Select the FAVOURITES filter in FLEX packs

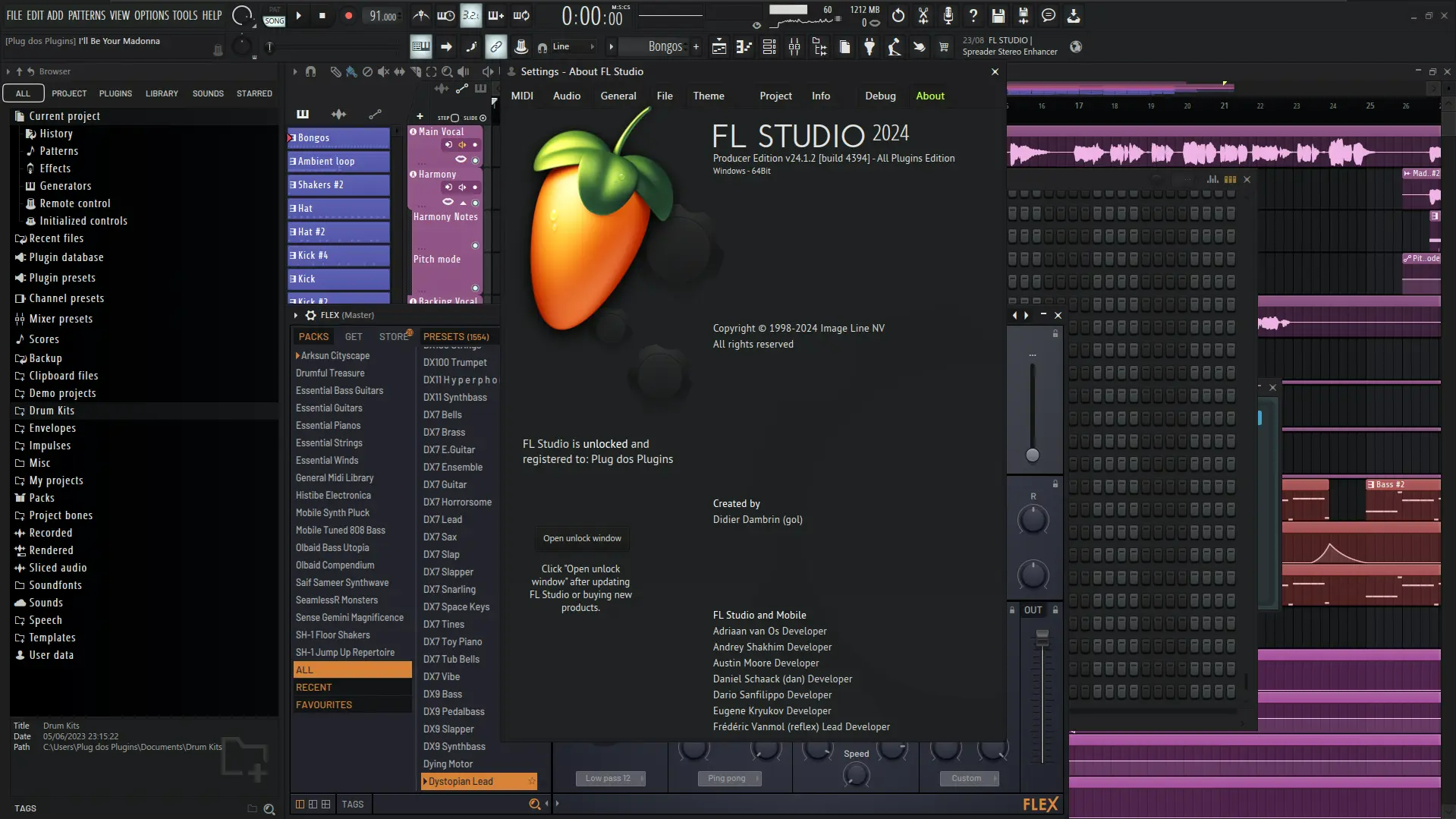tap(324, 704)
